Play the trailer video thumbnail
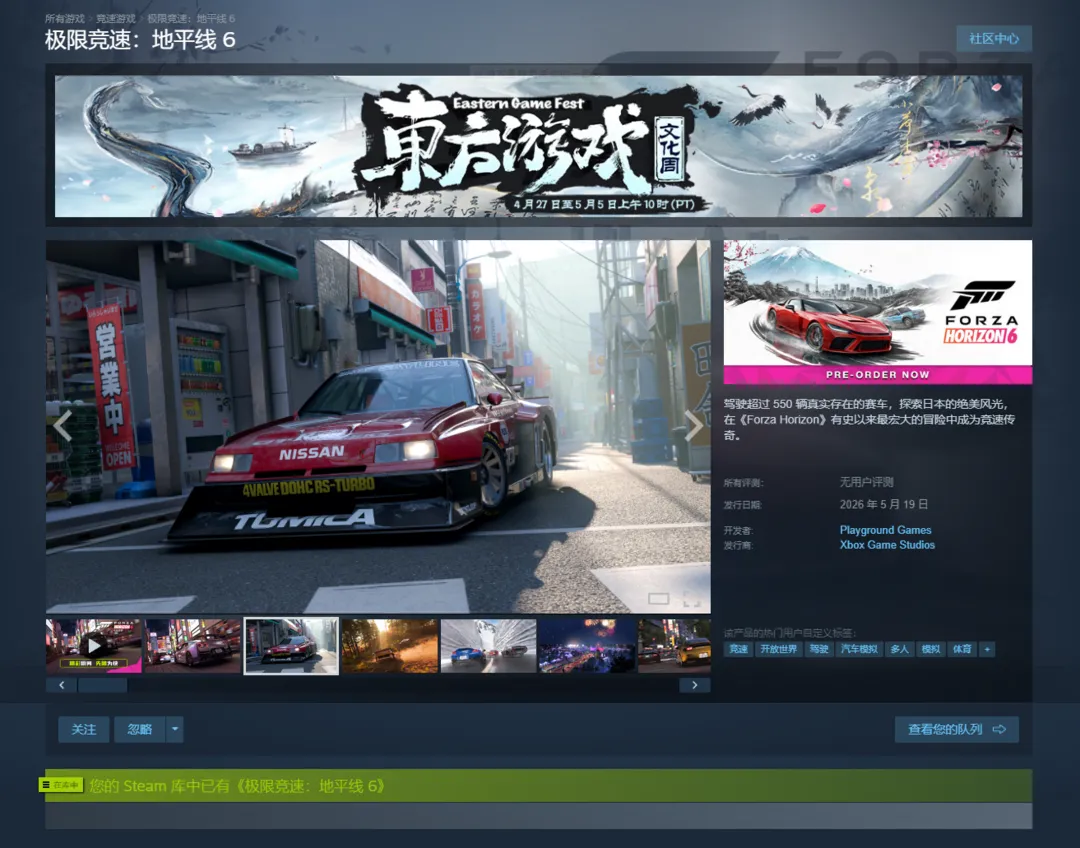The height and width of the screenshot is (848, 1080). (x=94, y=645)
